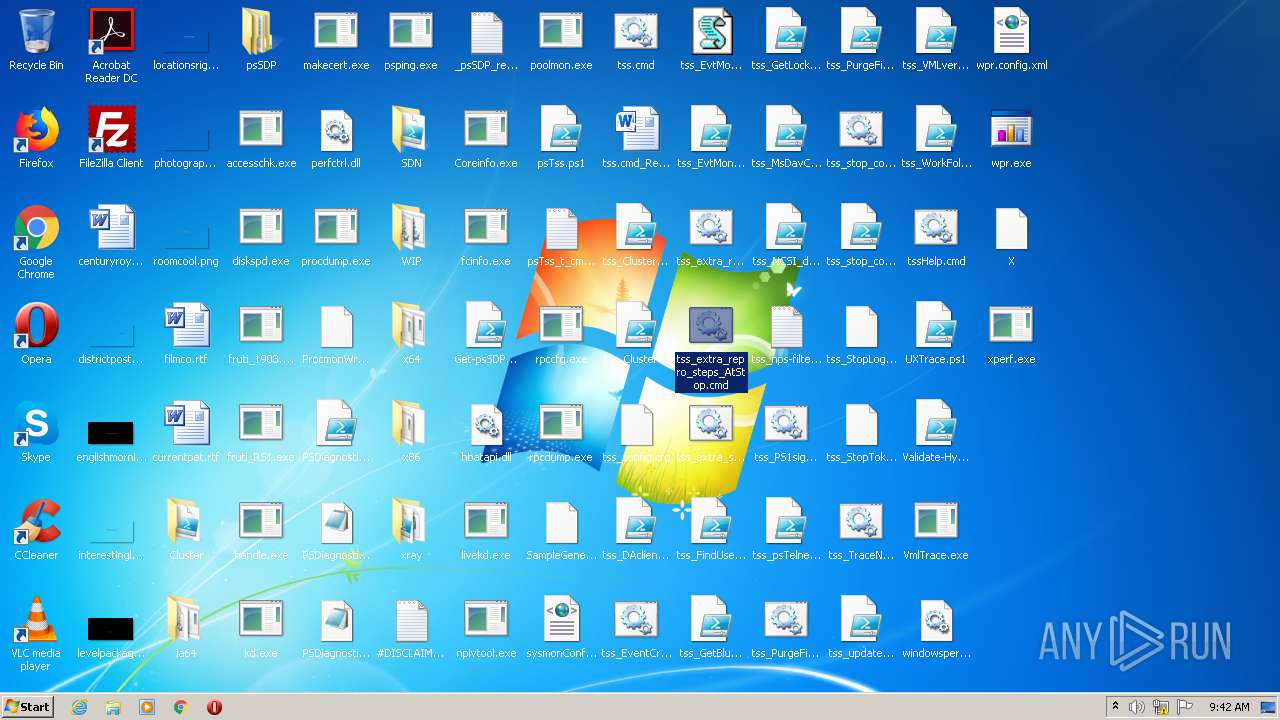The width and height of the screenshot is (1280, 720).
Task: Select VLC media player shortcut
Action: point(36,621)
